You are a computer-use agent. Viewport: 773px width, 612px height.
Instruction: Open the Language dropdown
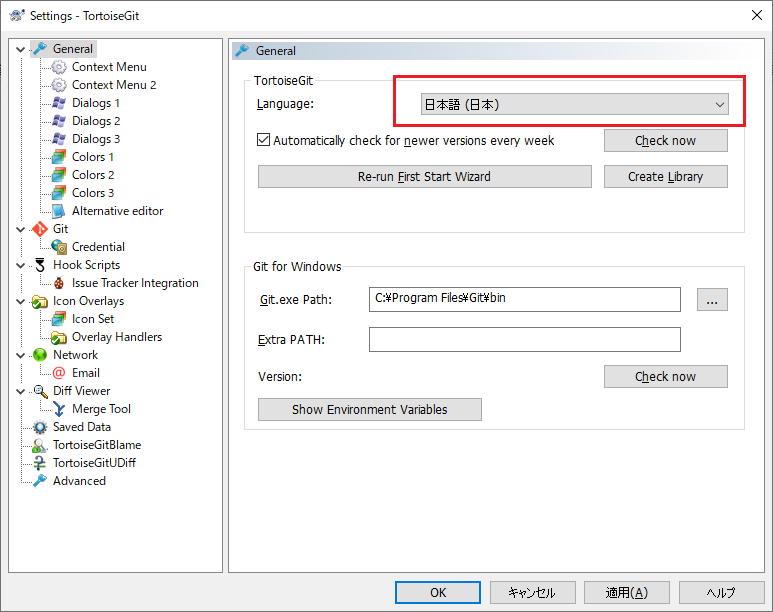tap(574, 105)
